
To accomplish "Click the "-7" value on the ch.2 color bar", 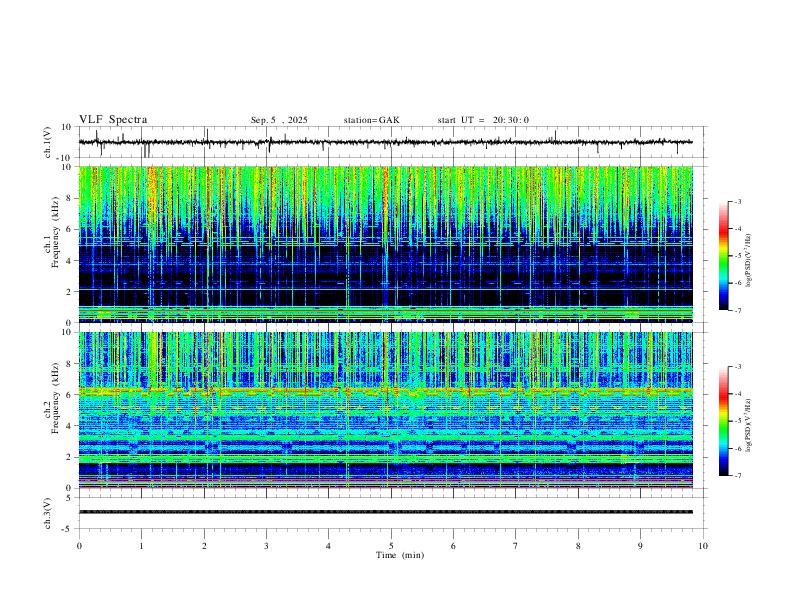I will [x=738, y=476].
